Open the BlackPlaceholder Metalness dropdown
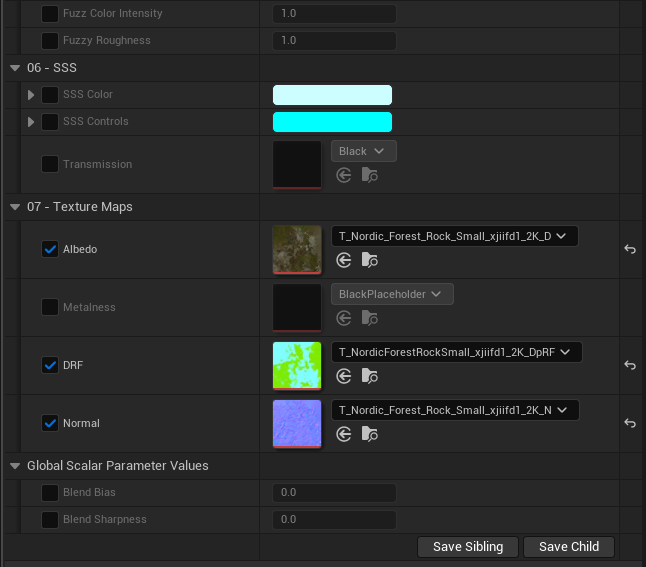646x567 pixels. tap(392, 294)
